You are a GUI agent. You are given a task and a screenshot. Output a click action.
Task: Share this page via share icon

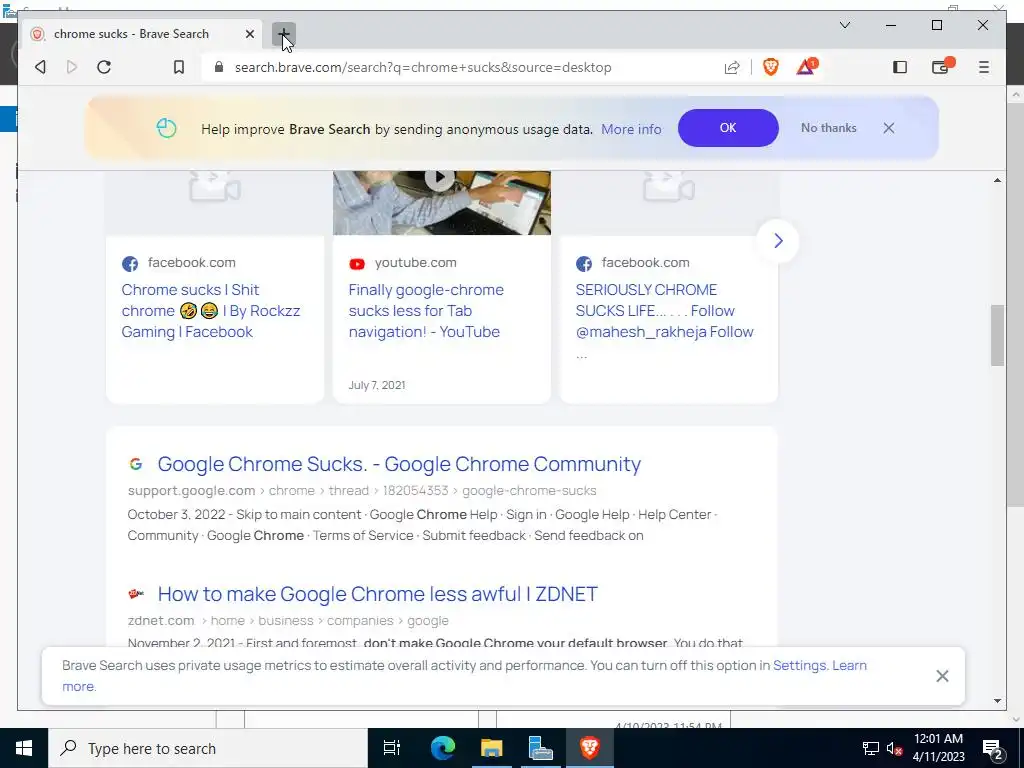tap(732, 67)
